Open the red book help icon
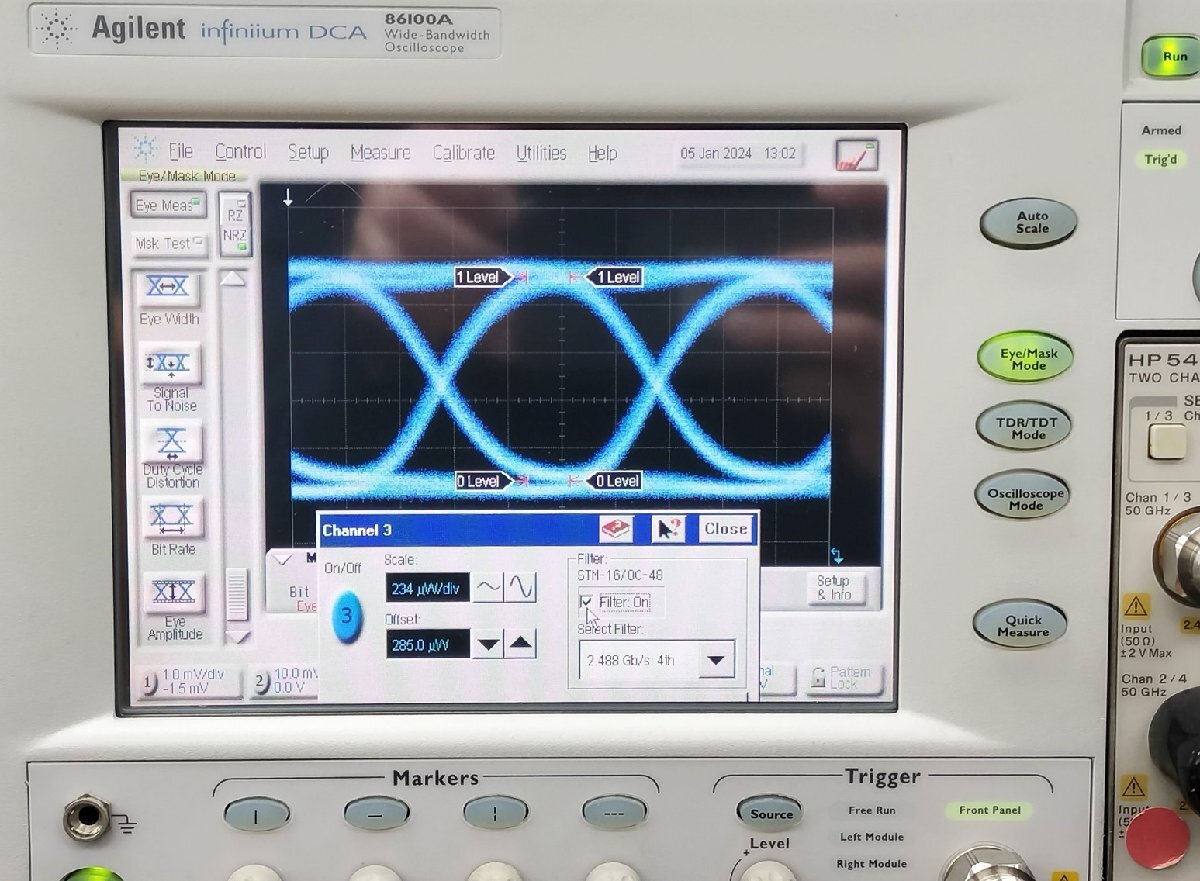Screen dimensions: 1200x881 point(616,529)
